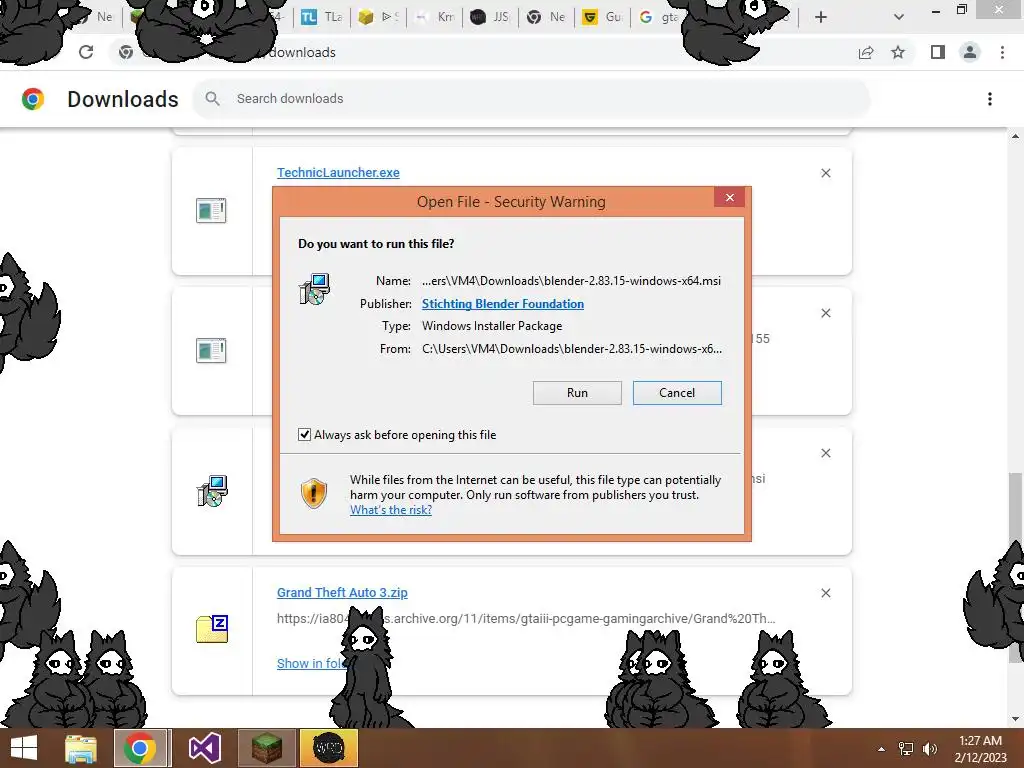Click Cancel in the security warning dialog
Viewport: 1024px width, 768px height.
677,392
